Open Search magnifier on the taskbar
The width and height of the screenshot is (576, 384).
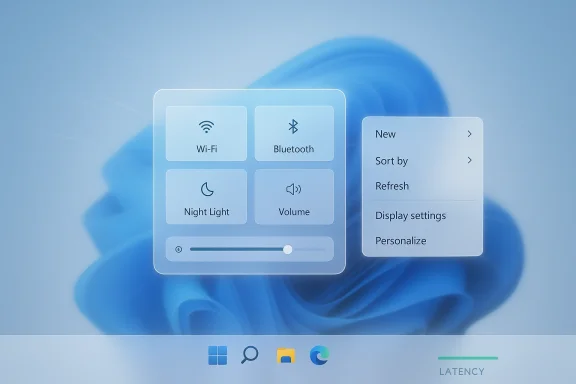click(x=250, y=355)
